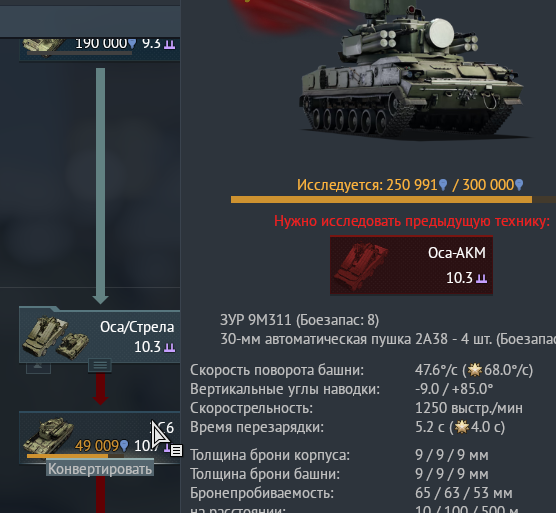The height and width of the screenshot is (513, 556).
Task: Click the purple rating icon on Оса/Стрела card
Action: tap(170, 347)
